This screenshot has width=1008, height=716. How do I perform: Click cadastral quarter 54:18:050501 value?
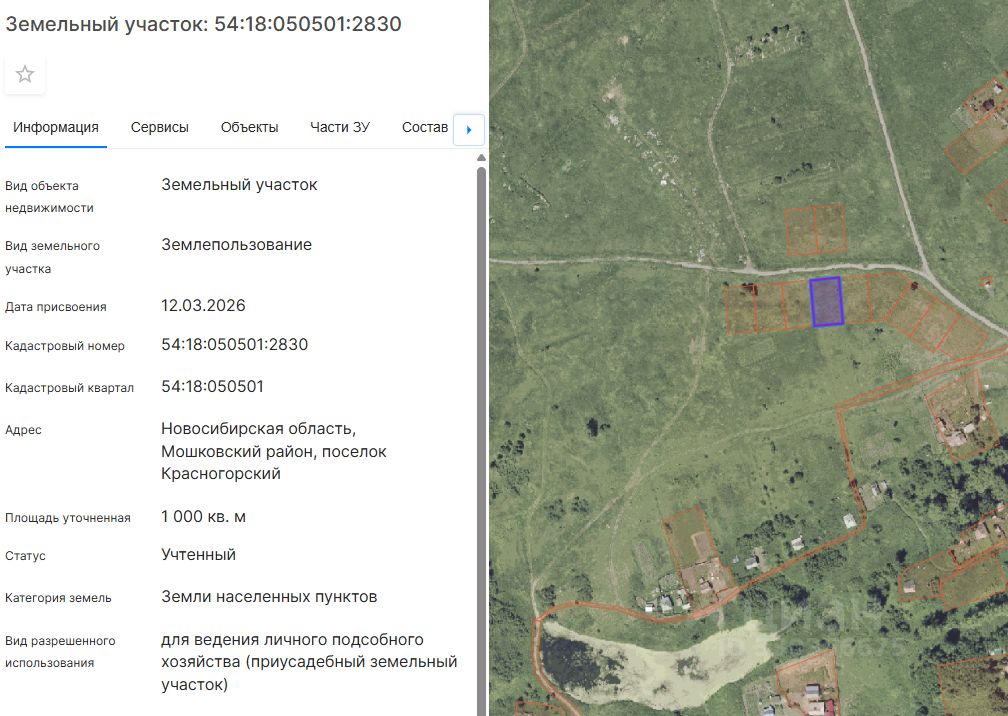(x=212, y=386)
